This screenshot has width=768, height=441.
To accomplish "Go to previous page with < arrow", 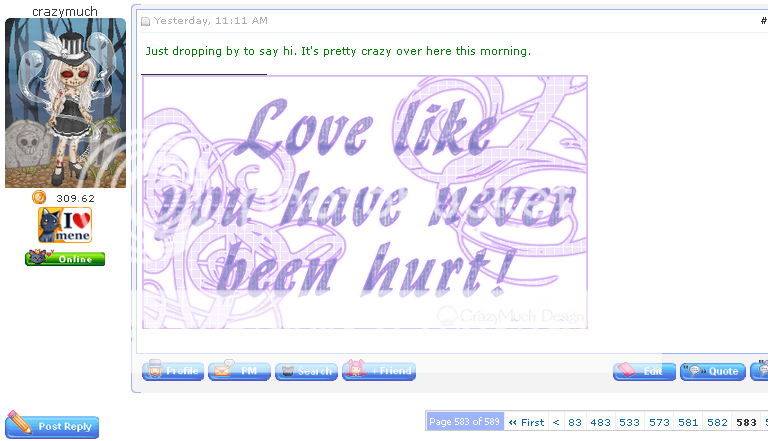I will [557, 423].
